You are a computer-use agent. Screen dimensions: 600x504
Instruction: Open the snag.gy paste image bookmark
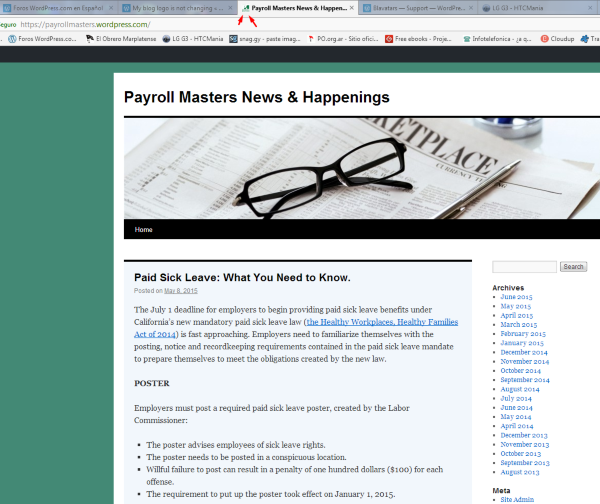(x=267, y=39)
